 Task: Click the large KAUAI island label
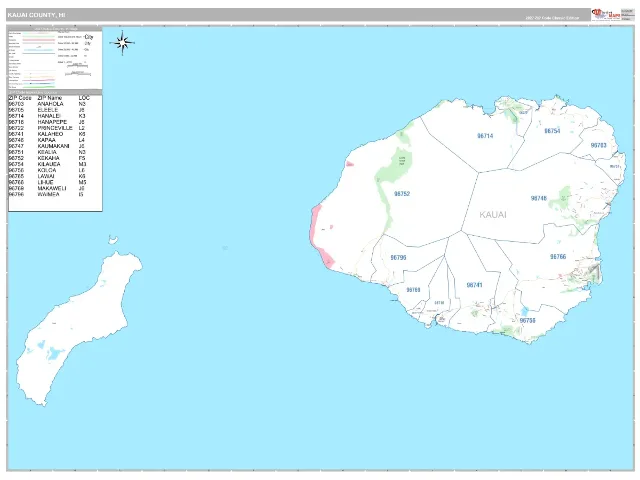pyautogui.click(x=493, y=215)
